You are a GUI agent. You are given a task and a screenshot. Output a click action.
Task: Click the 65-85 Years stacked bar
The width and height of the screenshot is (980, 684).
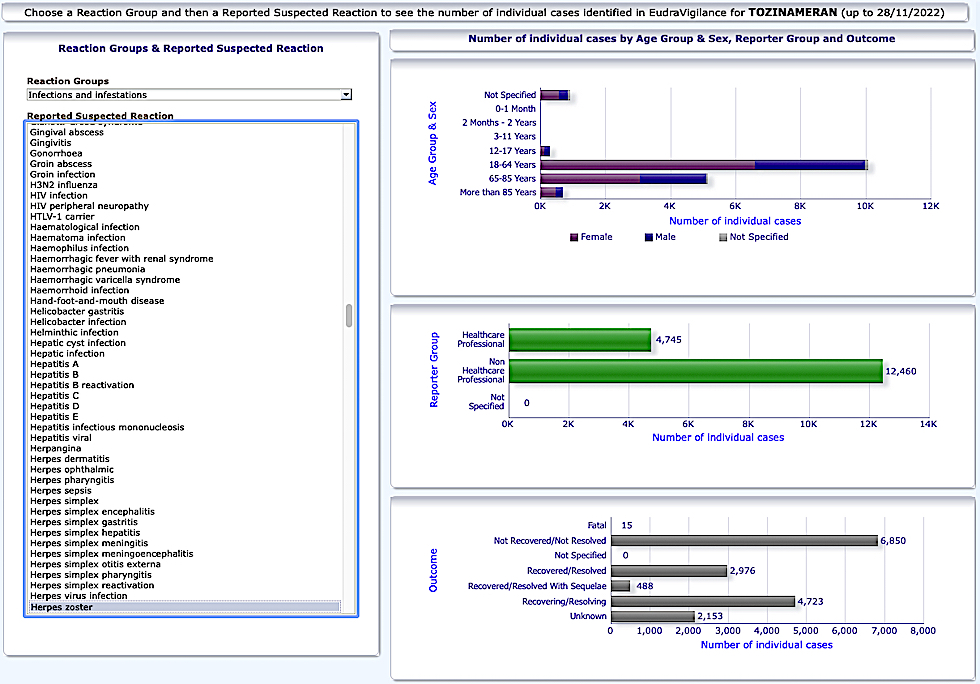tap(623, 179)
